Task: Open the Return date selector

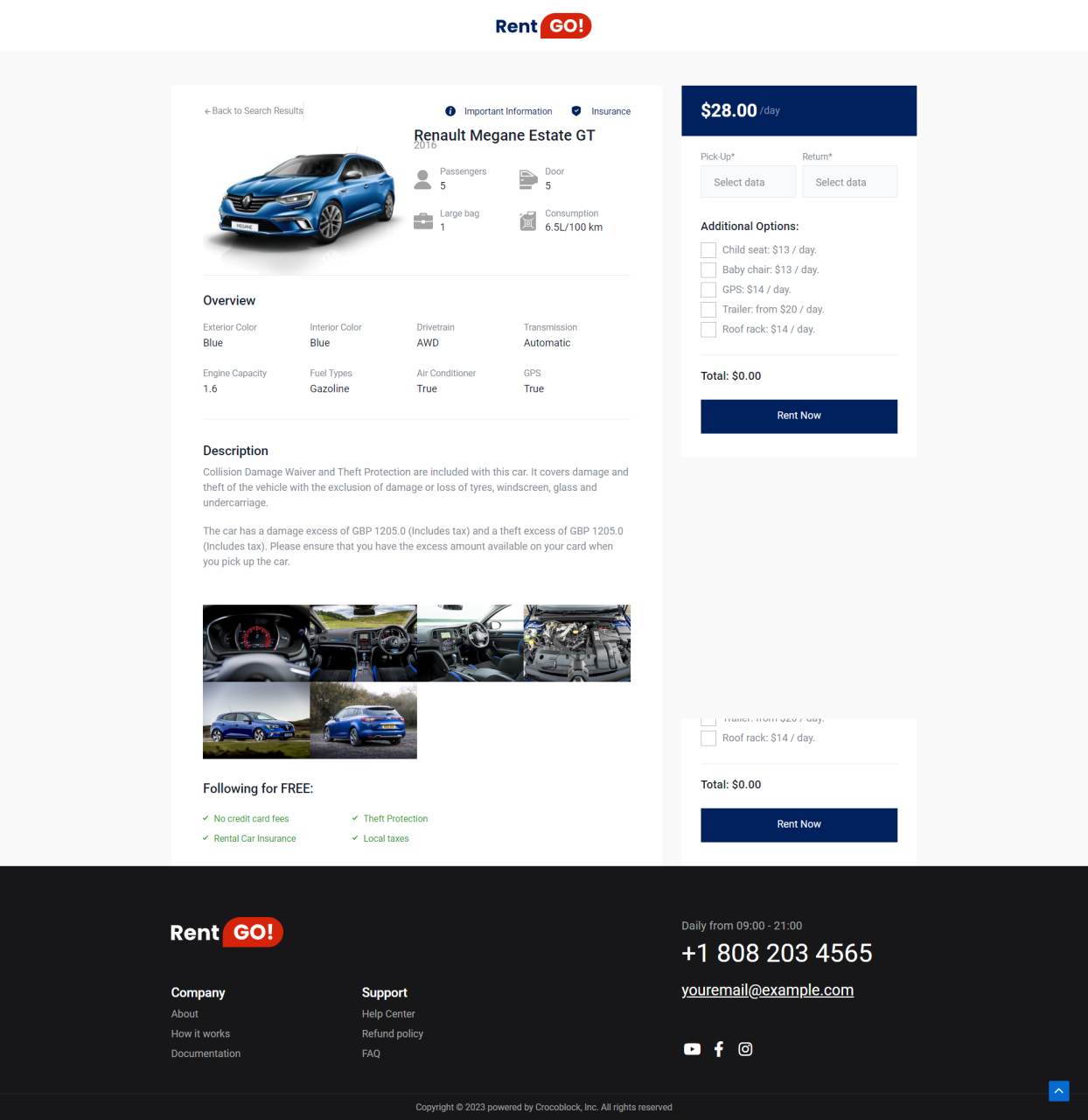Action: point(849,182)
